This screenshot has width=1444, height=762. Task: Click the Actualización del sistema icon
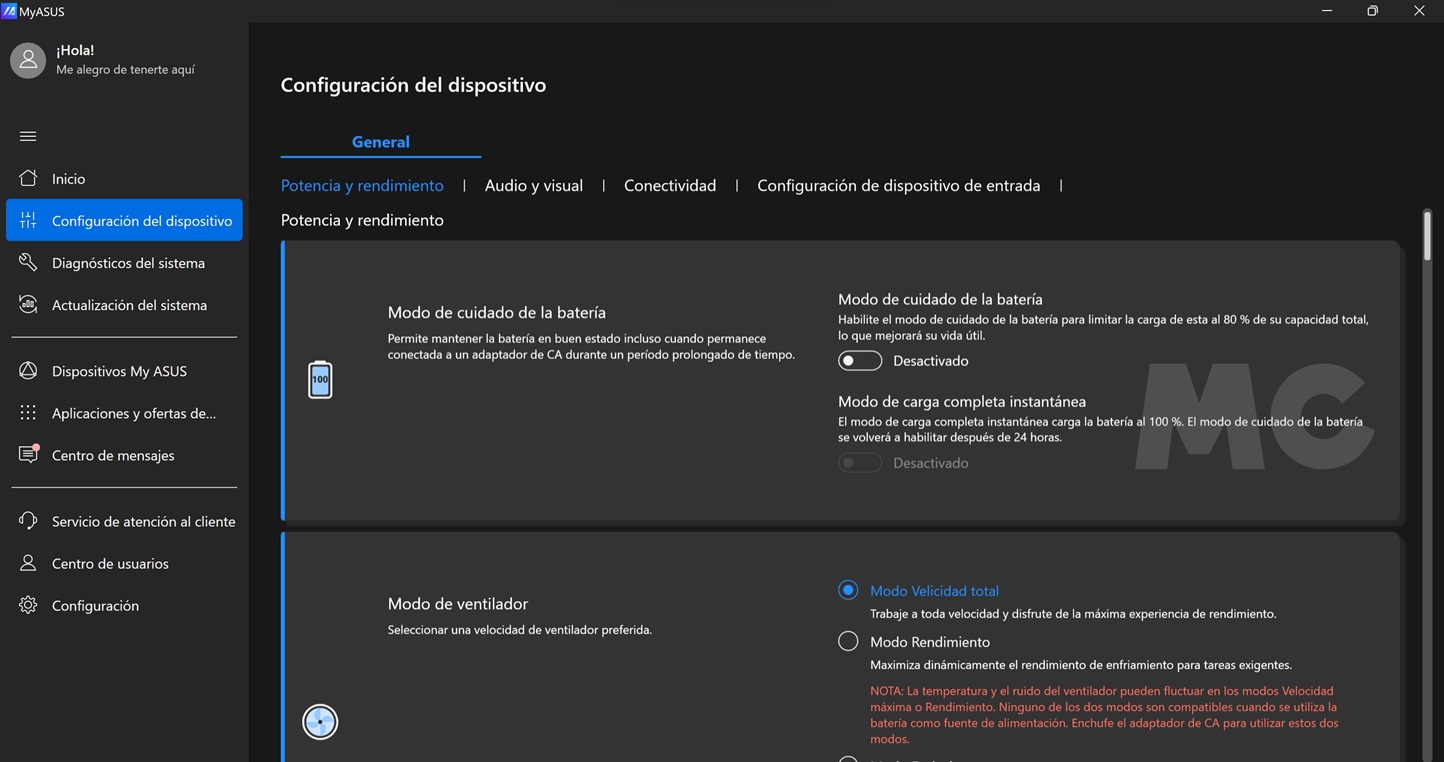click(28, 305)
